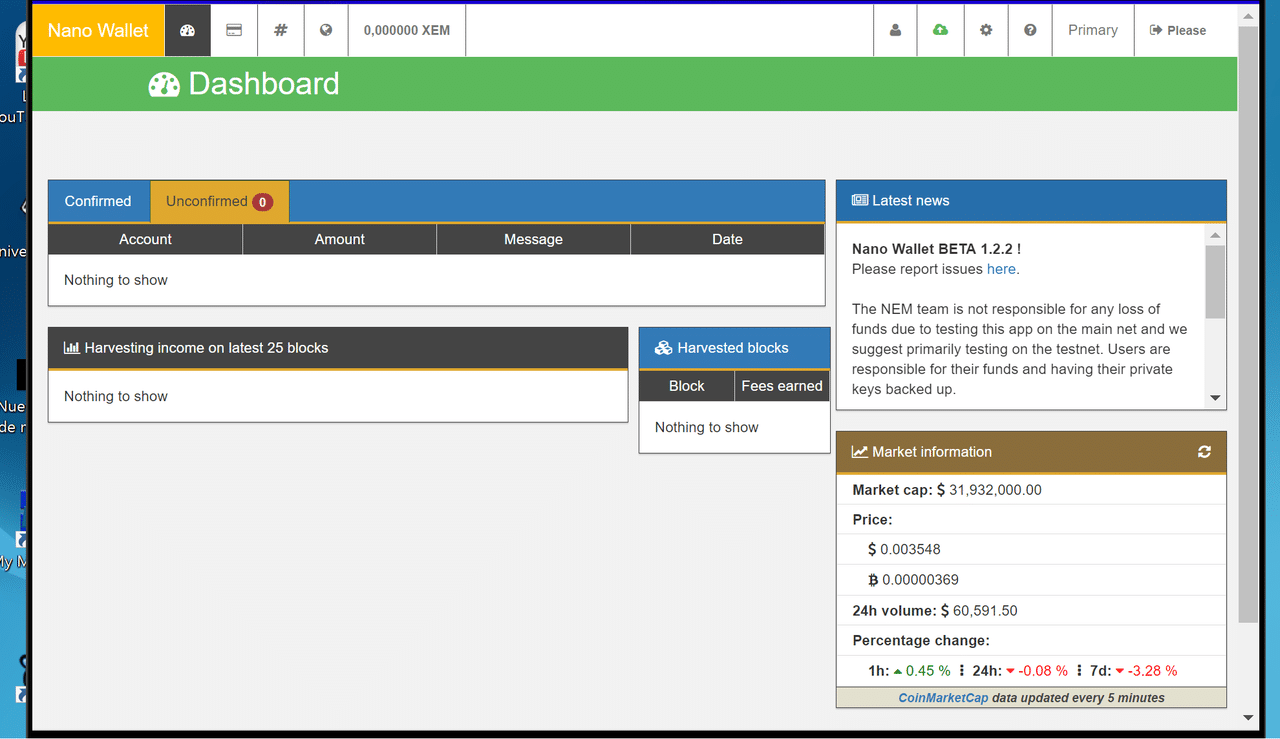Click the main page scrollbar thumb
1280x739 pixels.
(x=1248, y=324)
